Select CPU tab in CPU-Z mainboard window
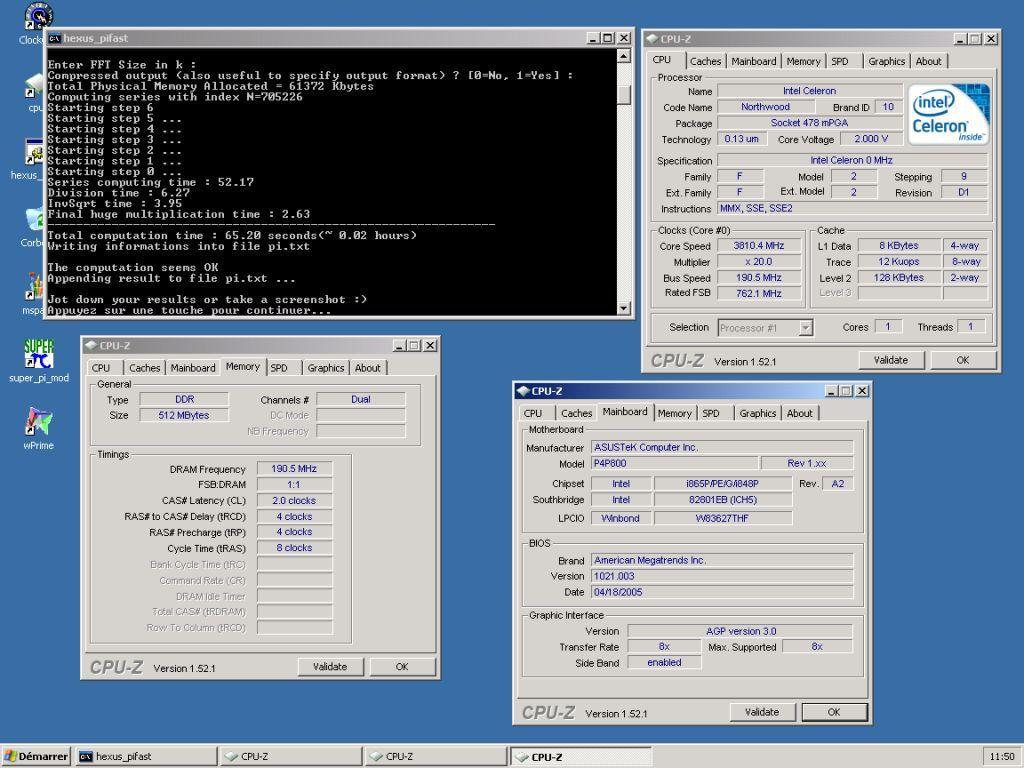Screen dimensions: 1024x768 pos(533,413)
